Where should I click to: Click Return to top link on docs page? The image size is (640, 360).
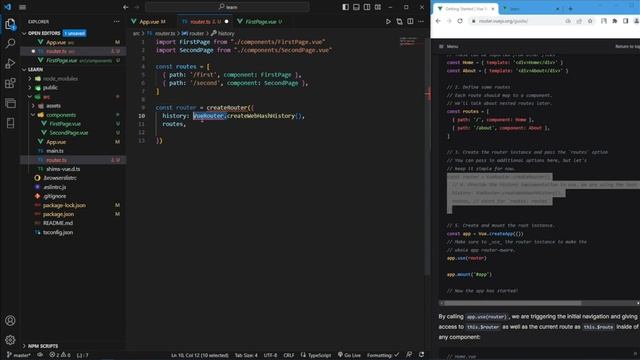(628, 47)
